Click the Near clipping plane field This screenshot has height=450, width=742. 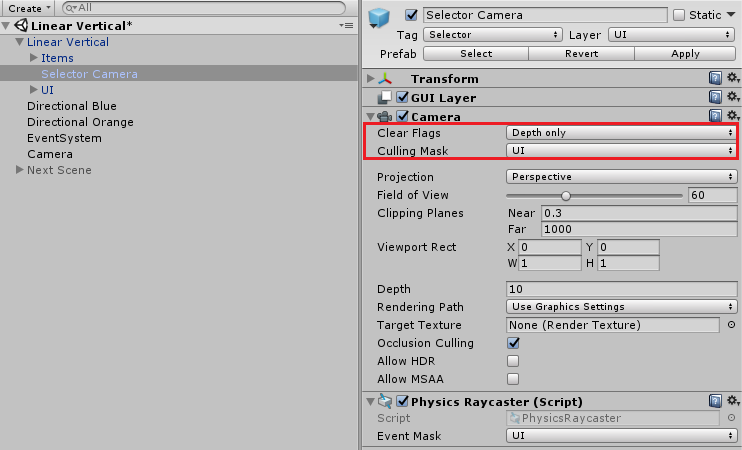point(639,213)
